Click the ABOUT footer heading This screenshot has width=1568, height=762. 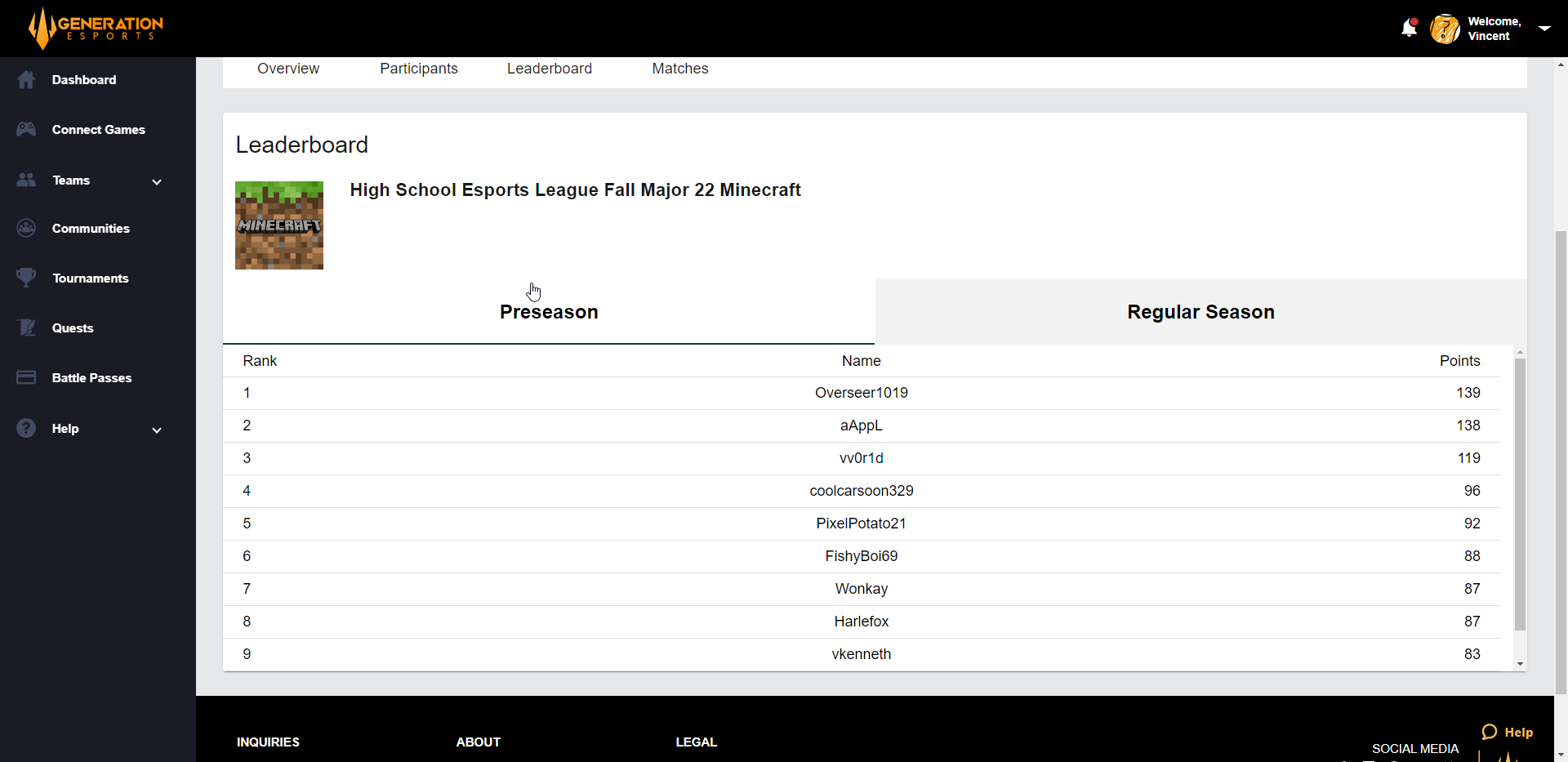point(479,742)
